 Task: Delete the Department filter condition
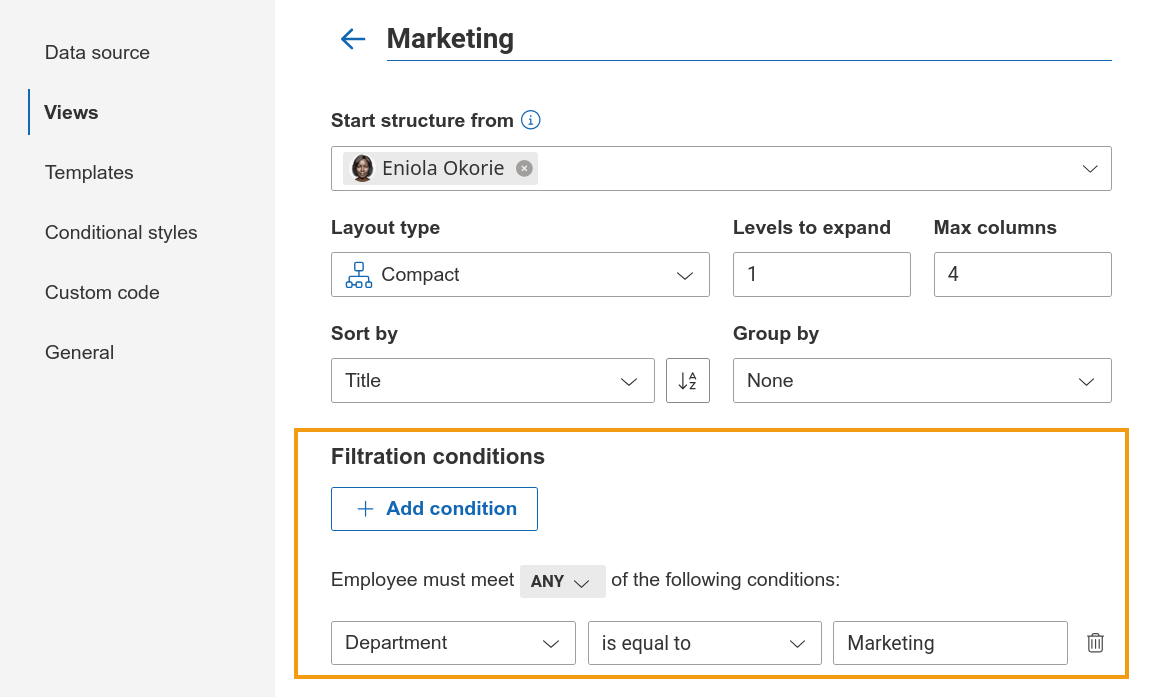click(1095, 642)
